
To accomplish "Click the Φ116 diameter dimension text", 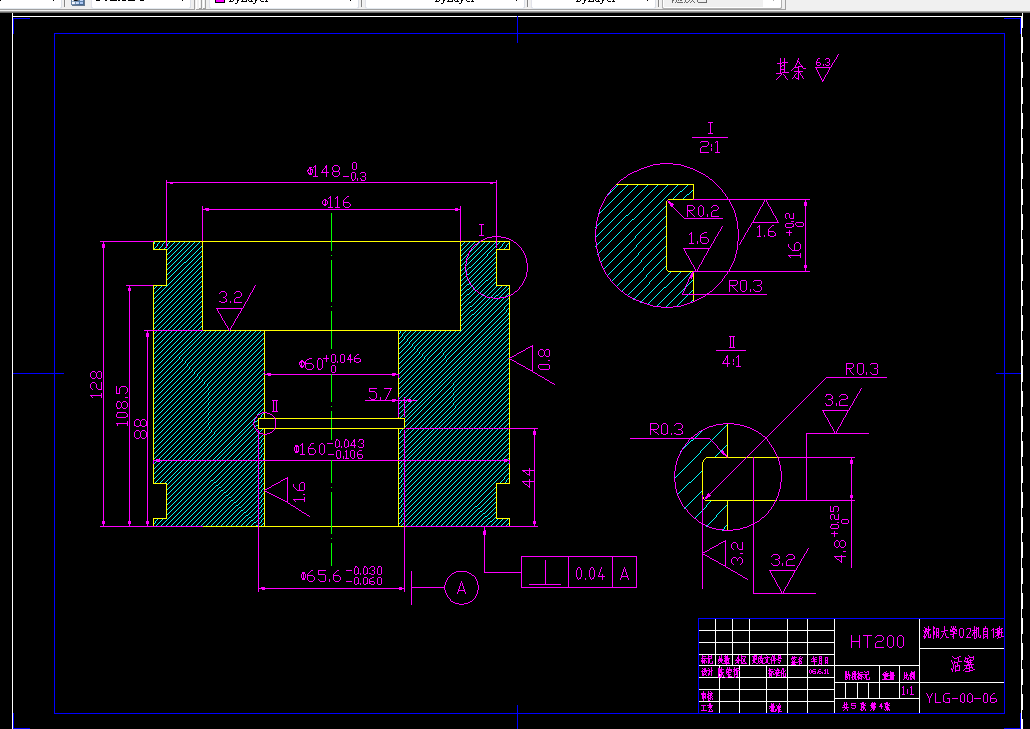I will coord(336,202).
